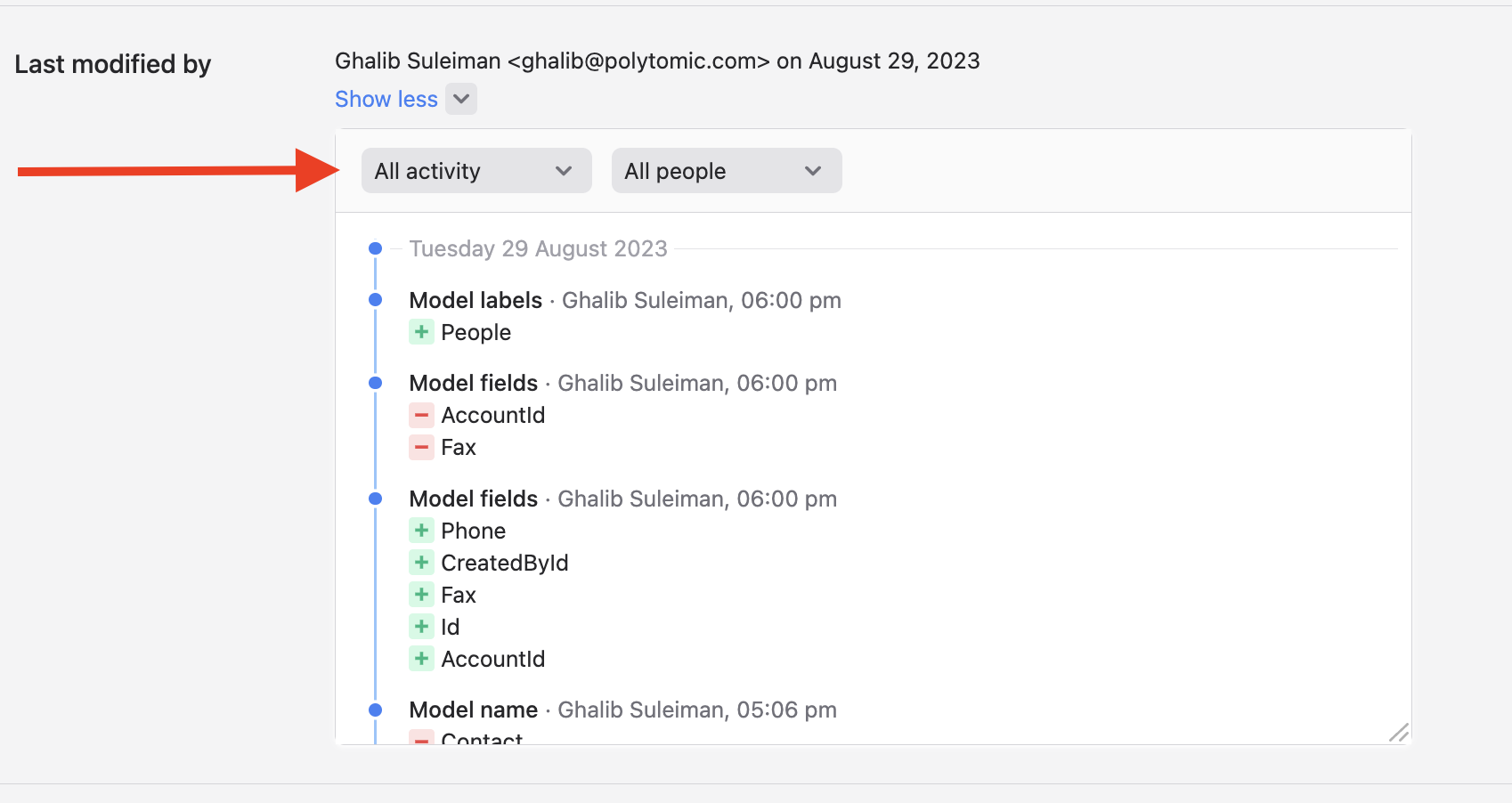Click the Model name activity entry
Image resolution: width=1512 pixels, height=803 pixels.
pyautogui.click(x=473, y=710)
